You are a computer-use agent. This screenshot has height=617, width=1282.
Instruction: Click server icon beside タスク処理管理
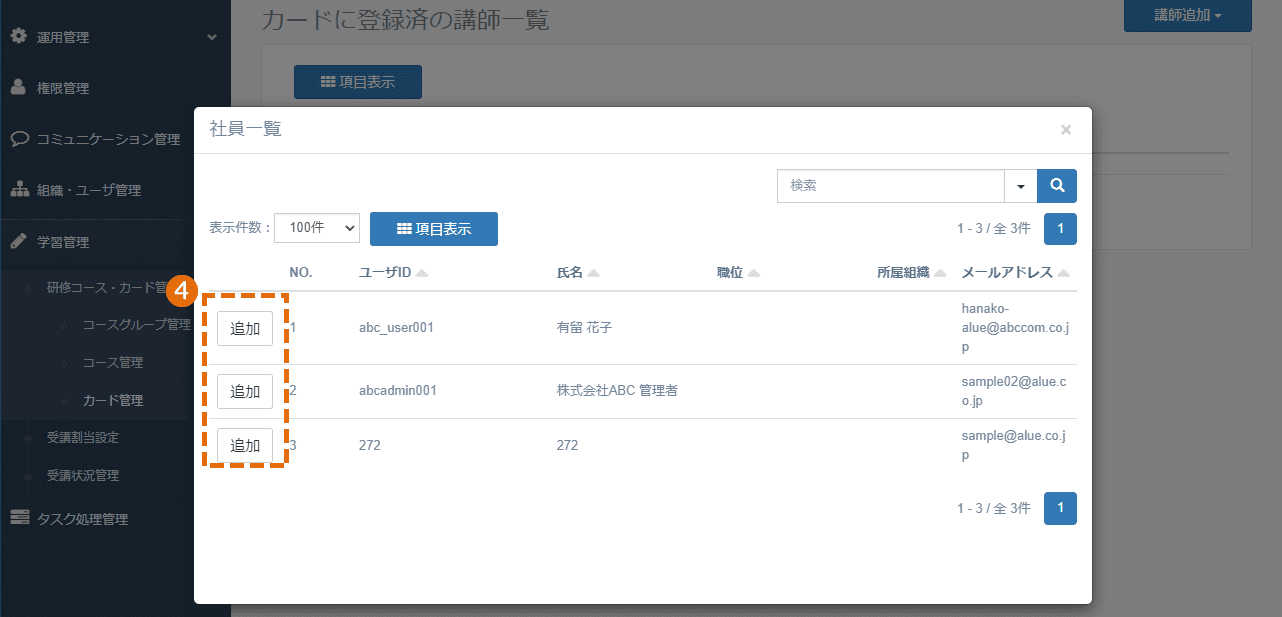click(19, 518)
